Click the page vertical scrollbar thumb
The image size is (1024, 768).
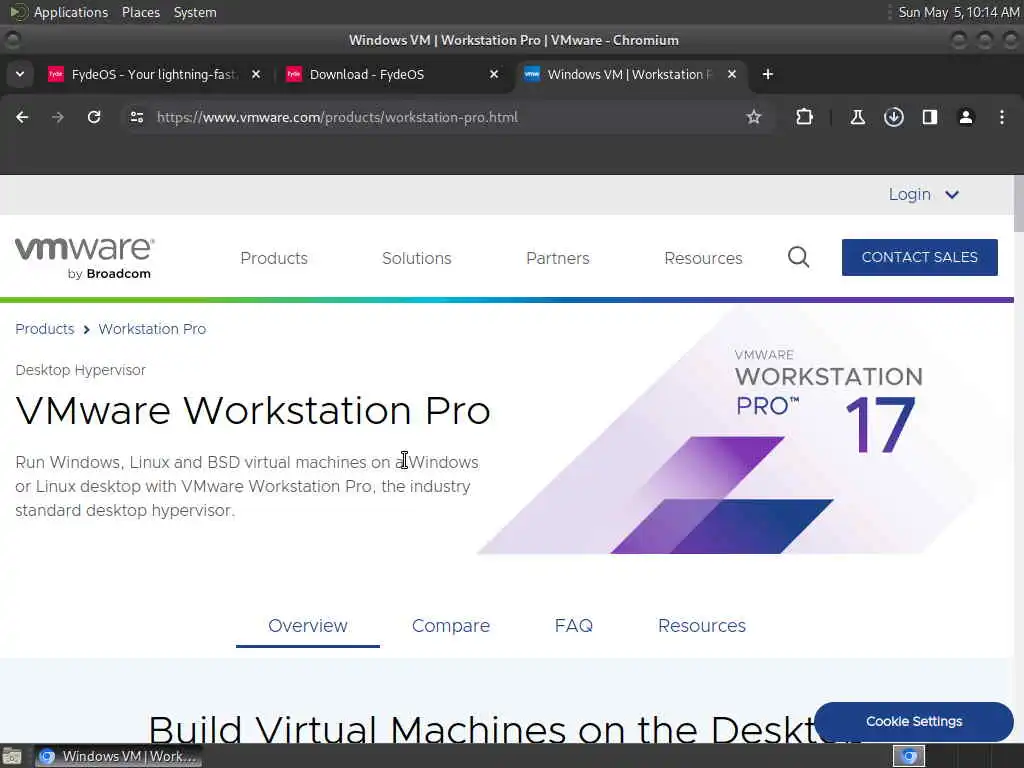coord(1019,203)
